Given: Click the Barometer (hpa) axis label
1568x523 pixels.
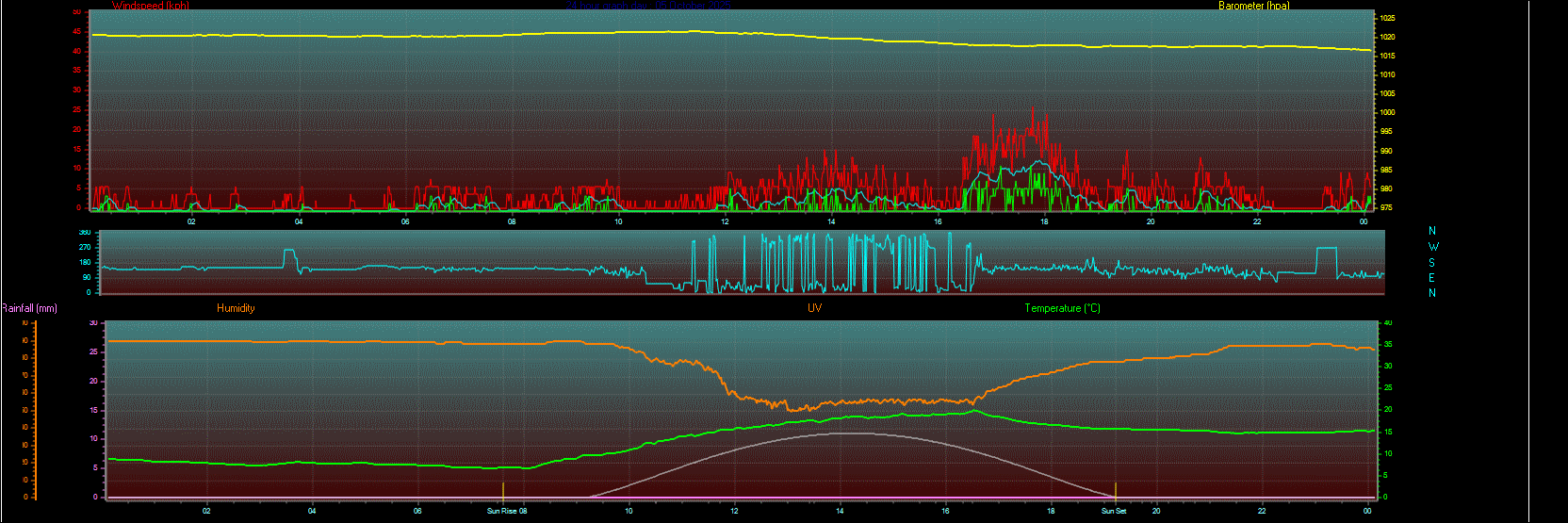Looking at the screenshot, I should pos(1253,6).
